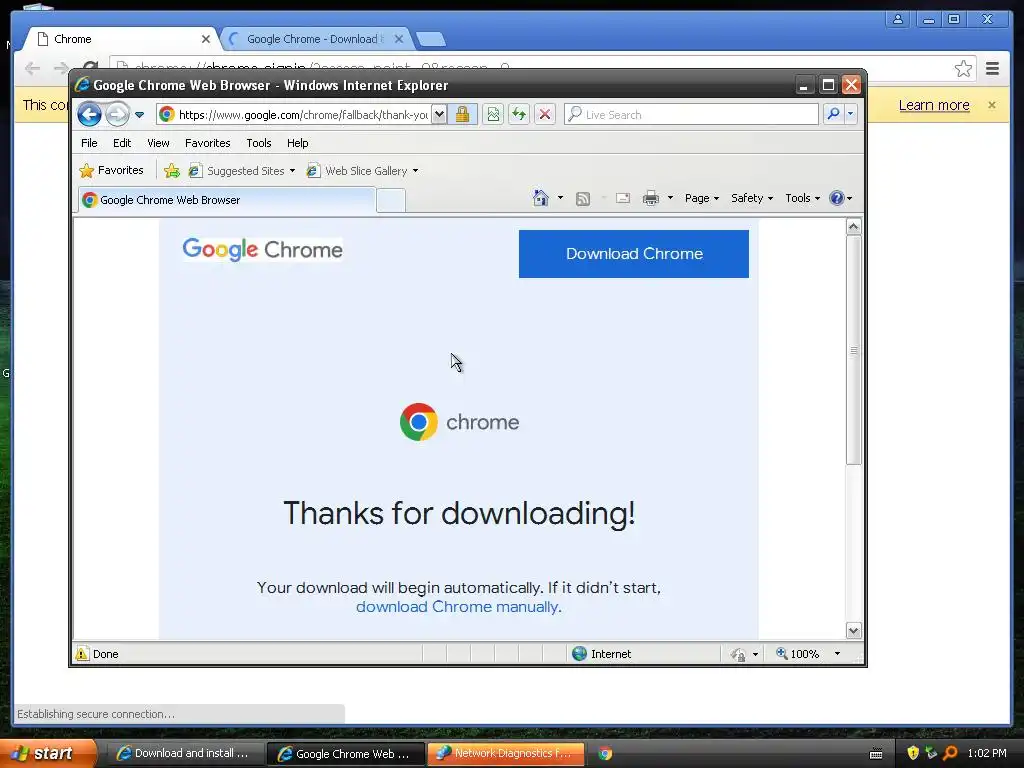Image resolution: width=1024 pixels, height=768 pixels.
Task: Click the Print icon in command bar
Action: pyautogui.click(x=651, y=198)
